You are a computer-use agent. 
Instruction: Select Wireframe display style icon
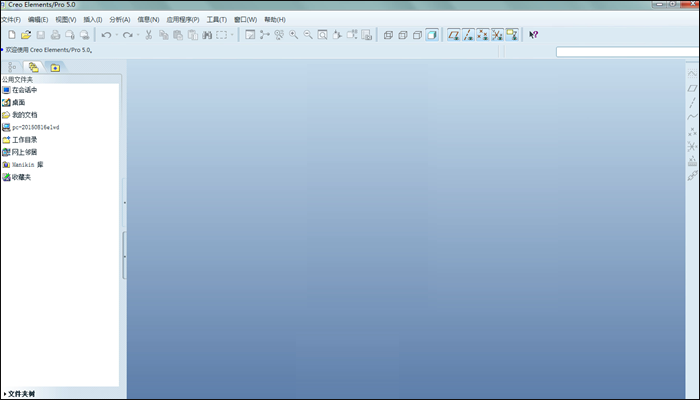(x=388, y=35)
